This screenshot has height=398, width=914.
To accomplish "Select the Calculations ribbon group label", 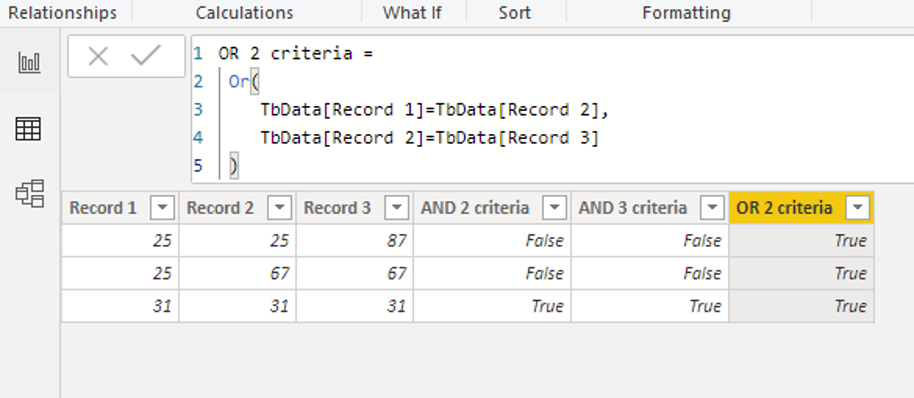I will (x=244, y=13).
